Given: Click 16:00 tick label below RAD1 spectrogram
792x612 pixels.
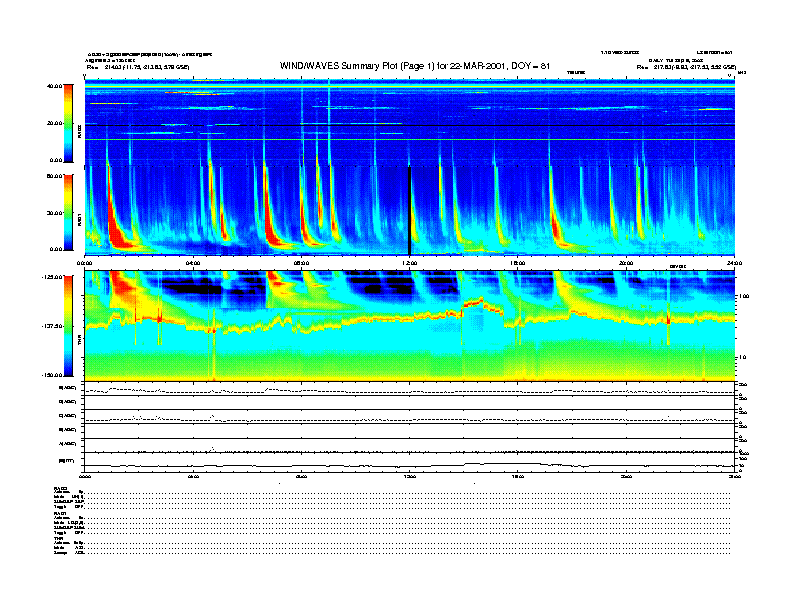Looking at the screenshot, I should (x=518, y=263).
